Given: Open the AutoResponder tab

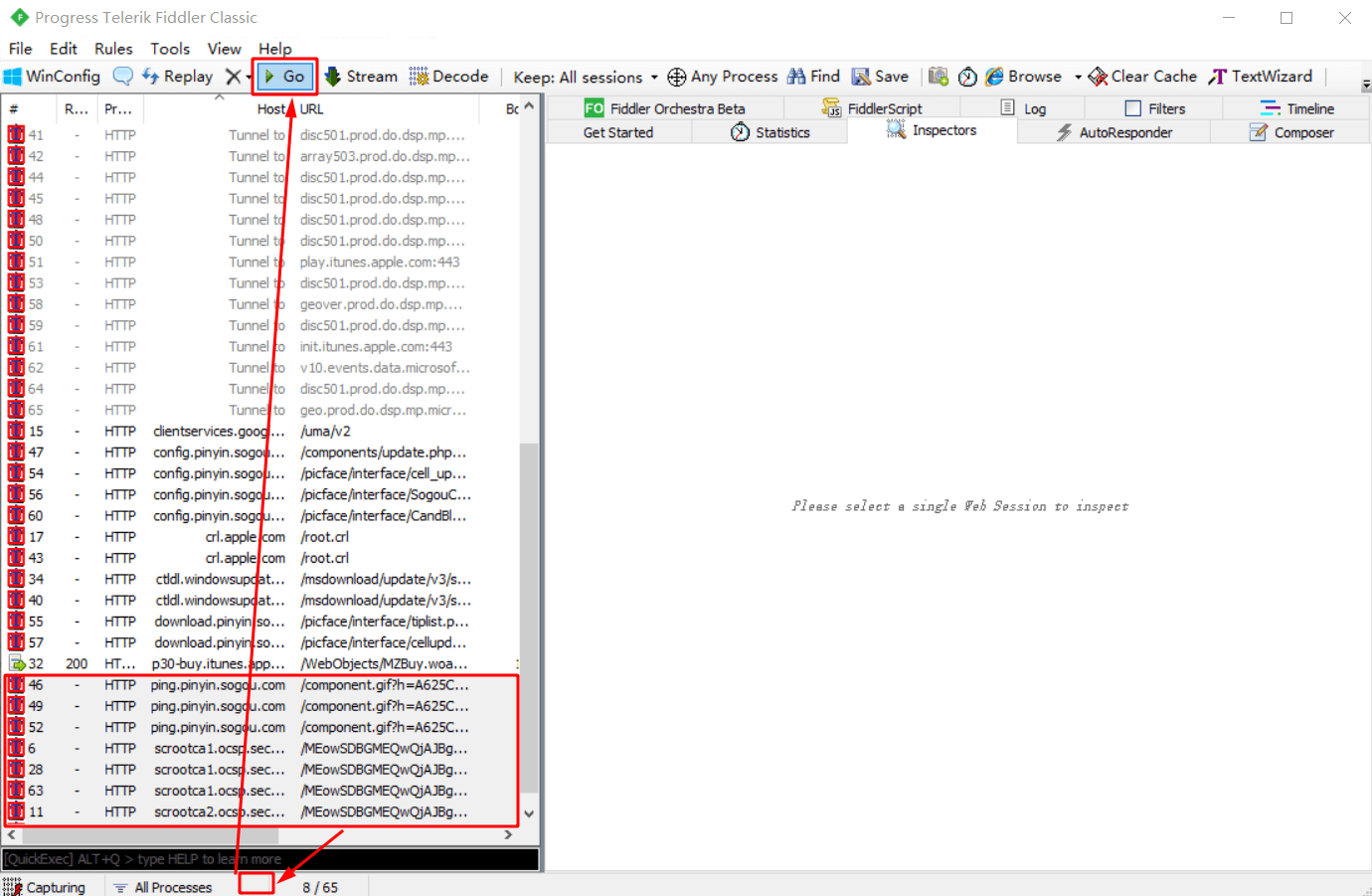Looking at the screenshot, I should (x=1114, y=132).
